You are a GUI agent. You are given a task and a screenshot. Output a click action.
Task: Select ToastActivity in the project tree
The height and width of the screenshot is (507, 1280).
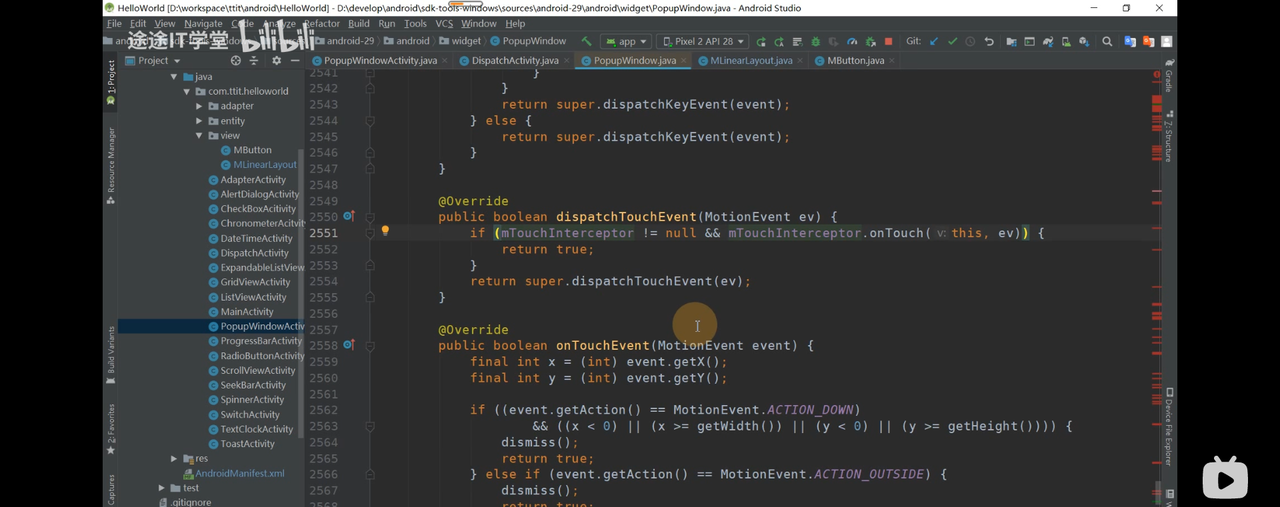(x=247, y=444)
